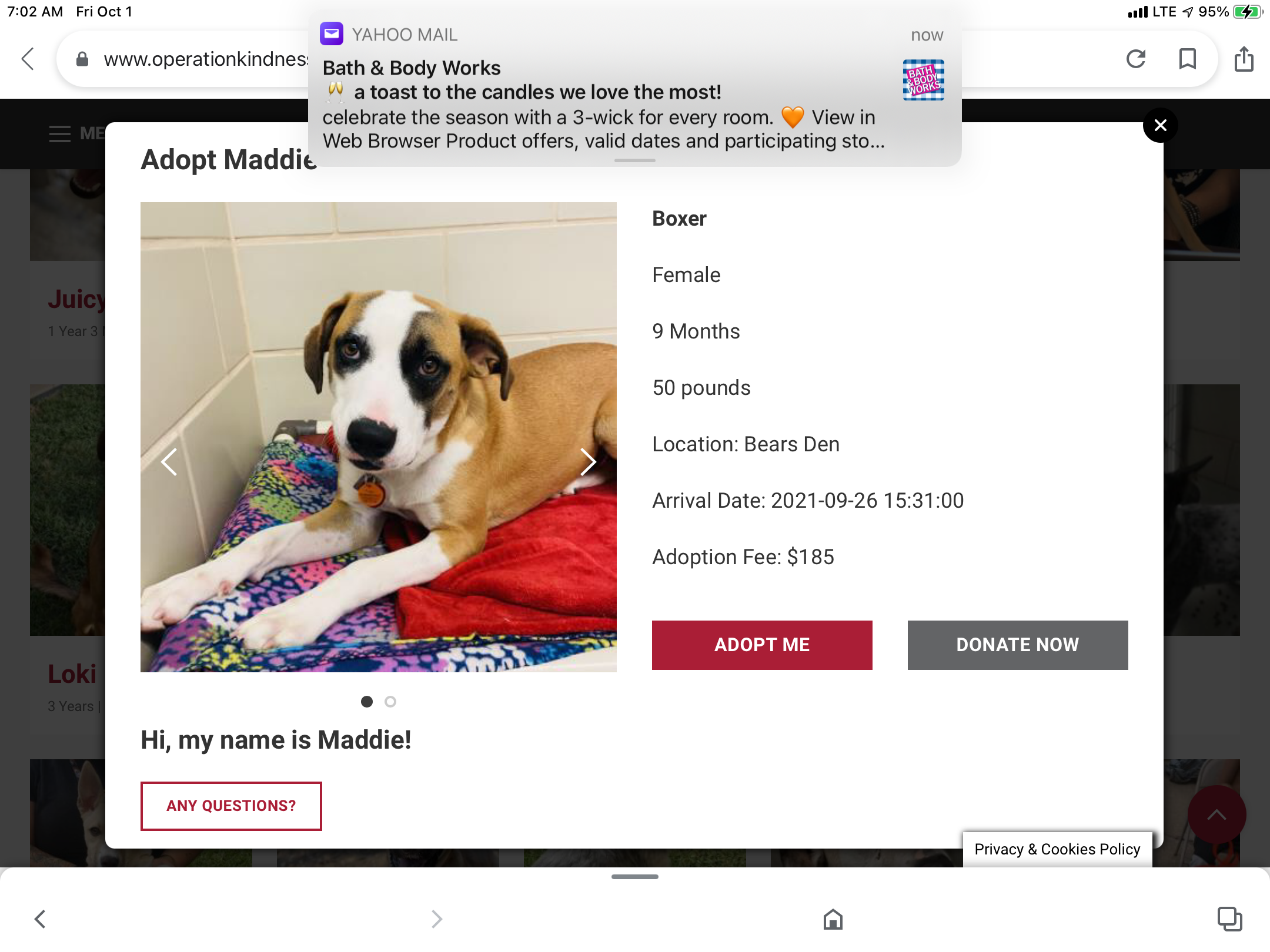Tap the browser back arrow beside the URL
This screenshot has height=952, width=1270.
tap(28, 59)
